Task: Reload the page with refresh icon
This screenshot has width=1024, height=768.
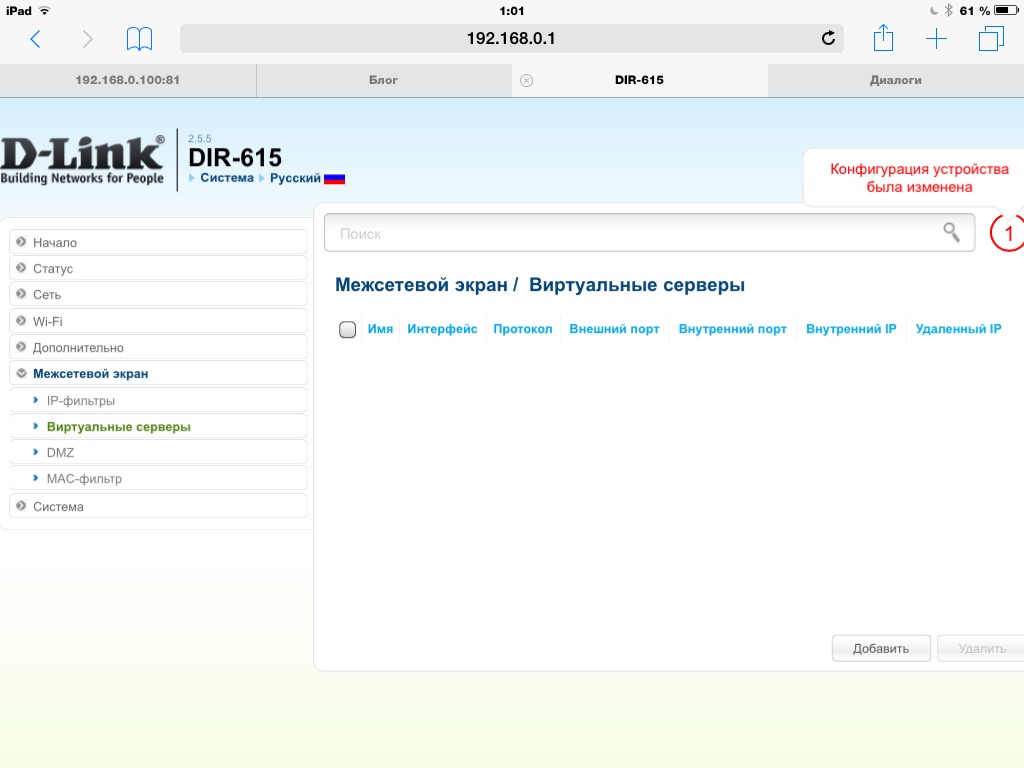Action: click(828, 39)
